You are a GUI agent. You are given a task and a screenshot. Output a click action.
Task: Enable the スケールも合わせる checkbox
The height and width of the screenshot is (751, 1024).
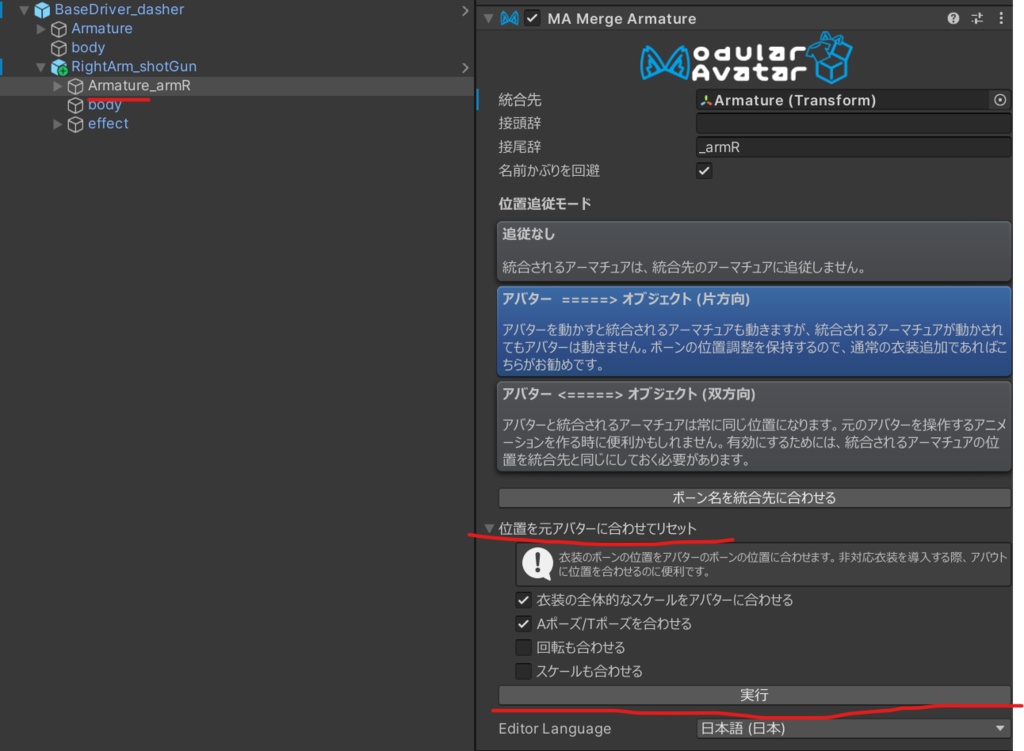523,671
